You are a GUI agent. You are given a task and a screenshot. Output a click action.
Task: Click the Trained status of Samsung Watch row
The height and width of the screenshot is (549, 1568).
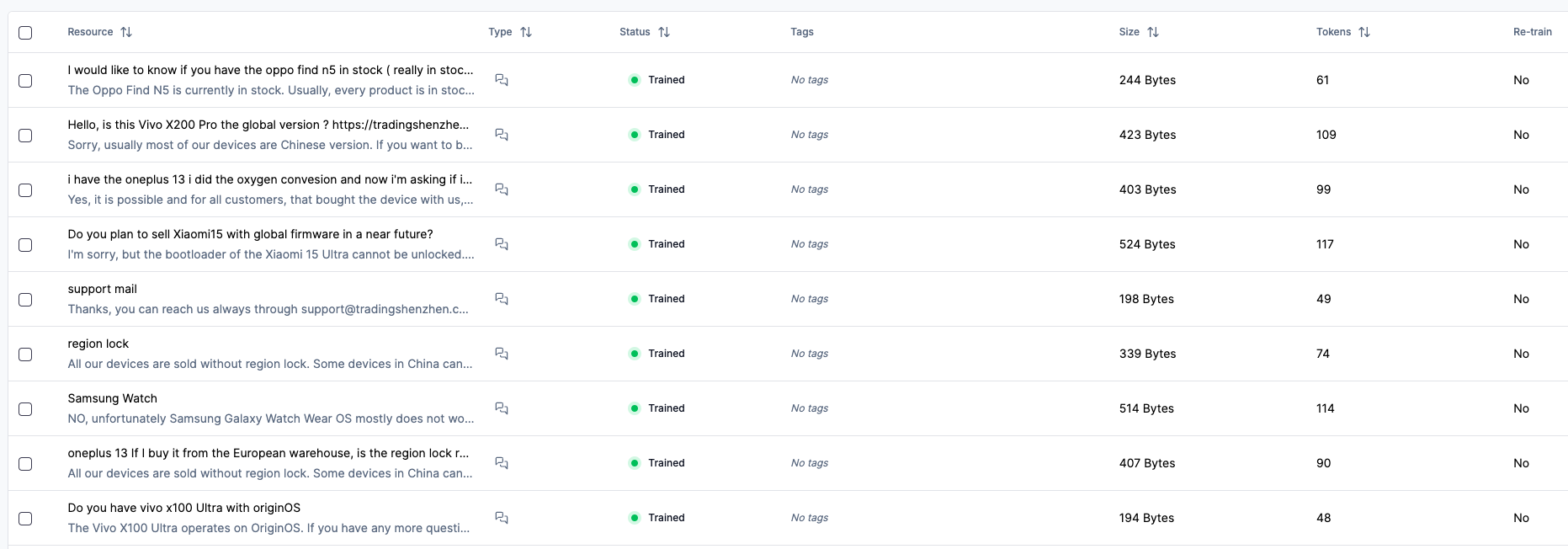coord(657,408)
